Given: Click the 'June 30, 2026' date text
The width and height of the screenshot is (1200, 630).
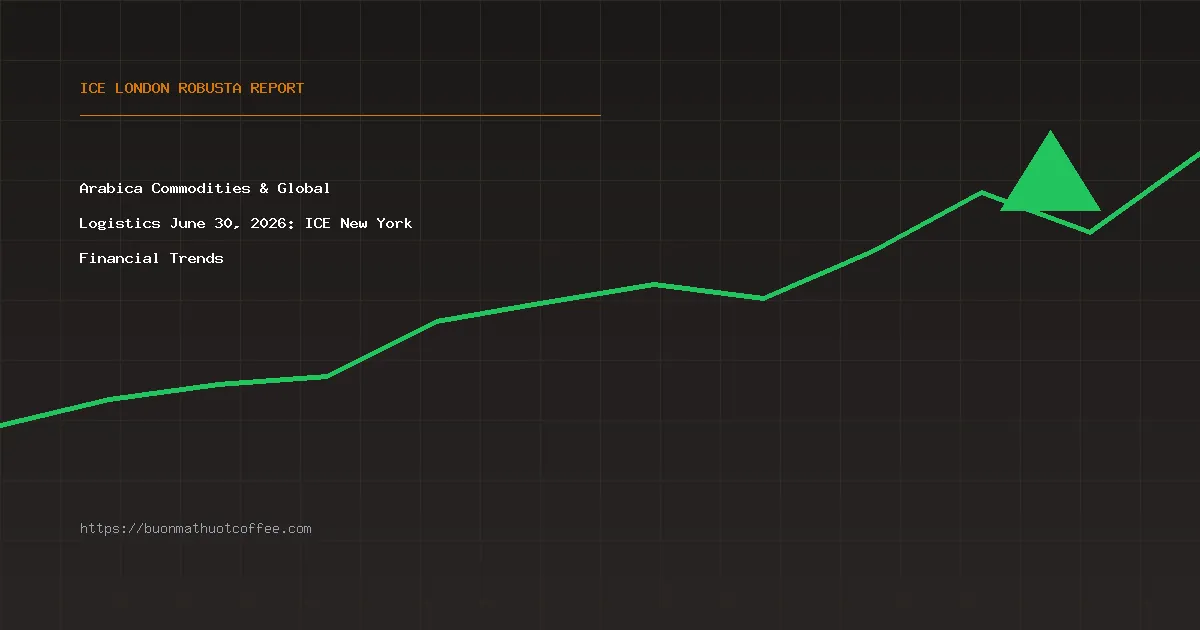Looking at the screenshot, I should [233, 223].
